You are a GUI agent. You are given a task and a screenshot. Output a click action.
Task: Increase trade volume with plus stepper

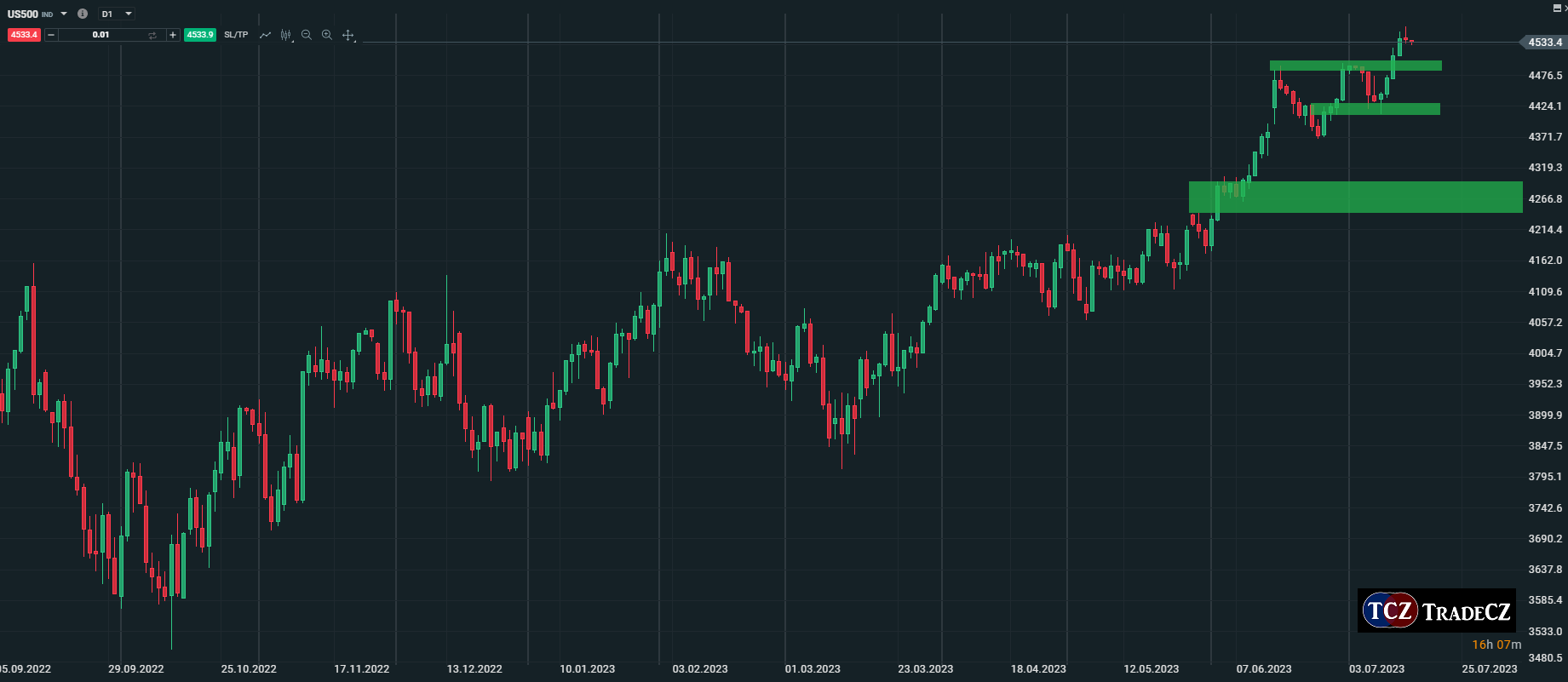pyautogui.click(x=173, y=35)
